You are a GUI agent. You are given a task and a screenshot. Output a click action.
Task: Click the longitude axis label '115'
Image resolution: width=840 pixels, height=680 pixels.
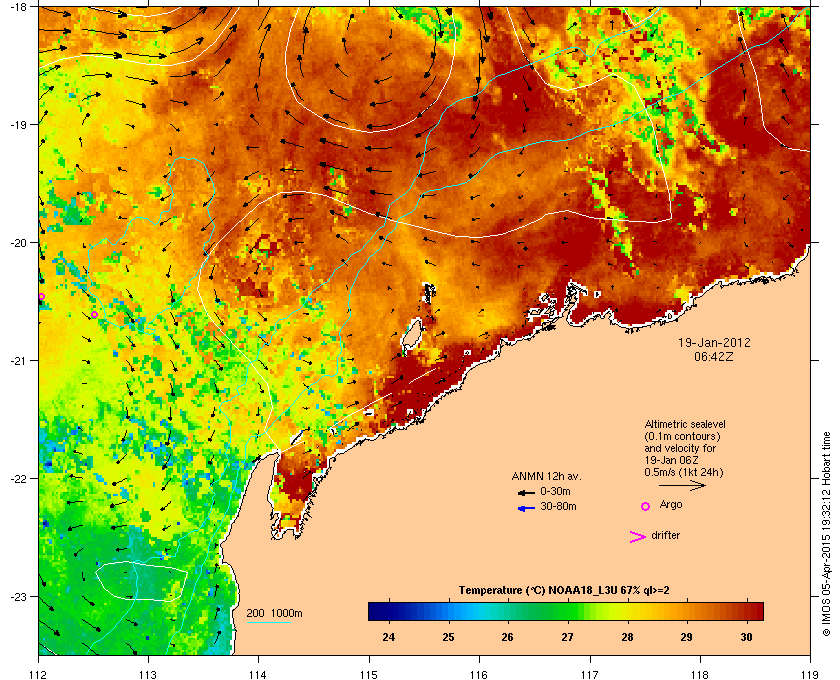click(369, 674)
